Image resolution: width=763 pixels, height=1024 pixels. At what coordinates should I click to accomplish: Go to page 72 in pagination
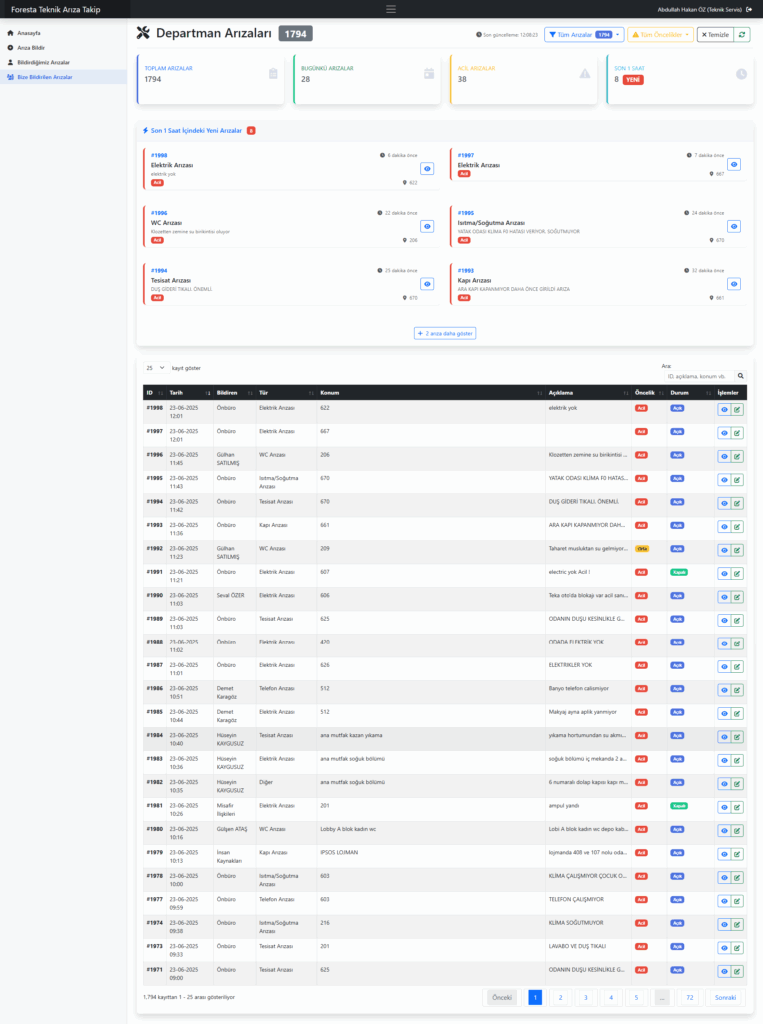click(689, 998)
